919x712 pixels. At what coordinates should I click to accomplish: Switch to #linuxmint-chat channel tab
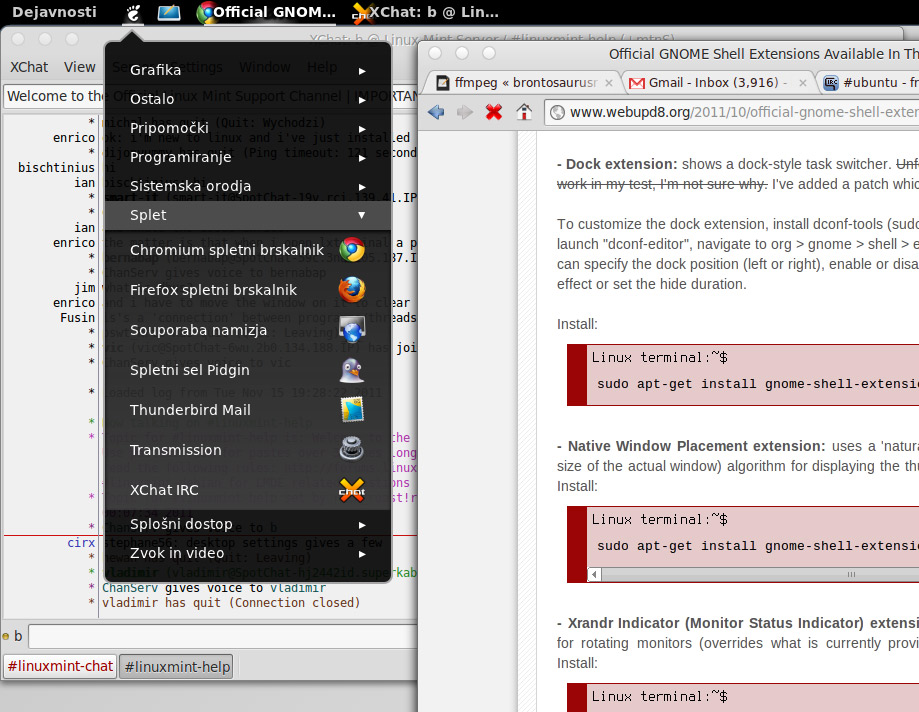coord(60,667)
